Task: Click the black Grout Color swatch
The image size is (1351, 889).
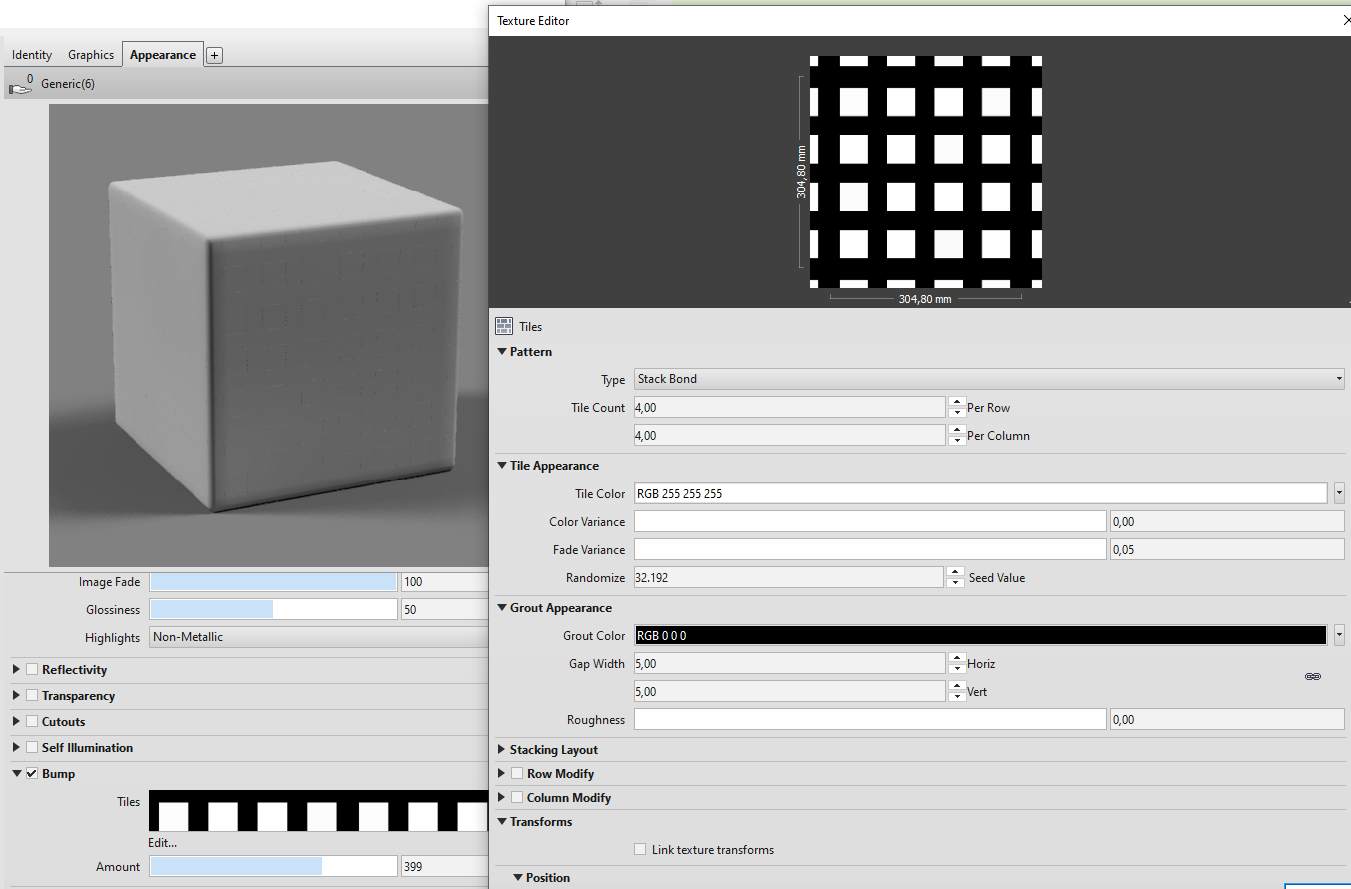Action: [981, 635]
